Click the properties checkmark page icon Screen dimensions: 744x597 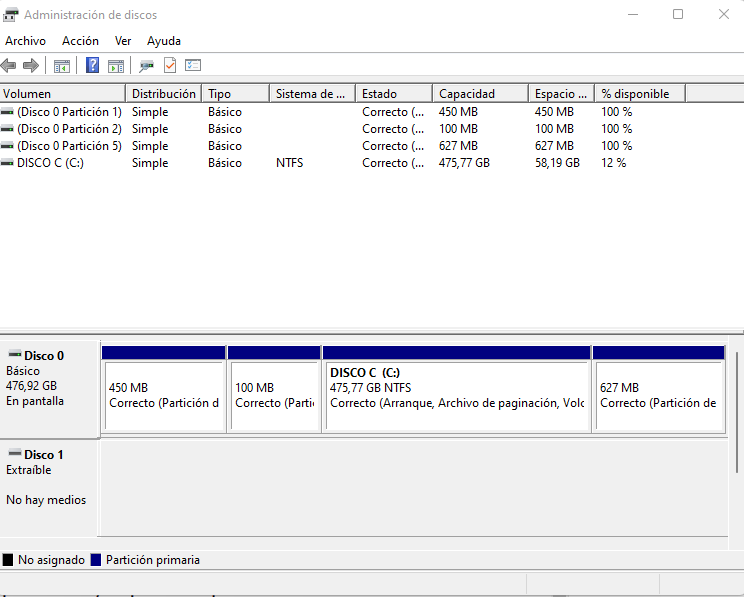170,66
